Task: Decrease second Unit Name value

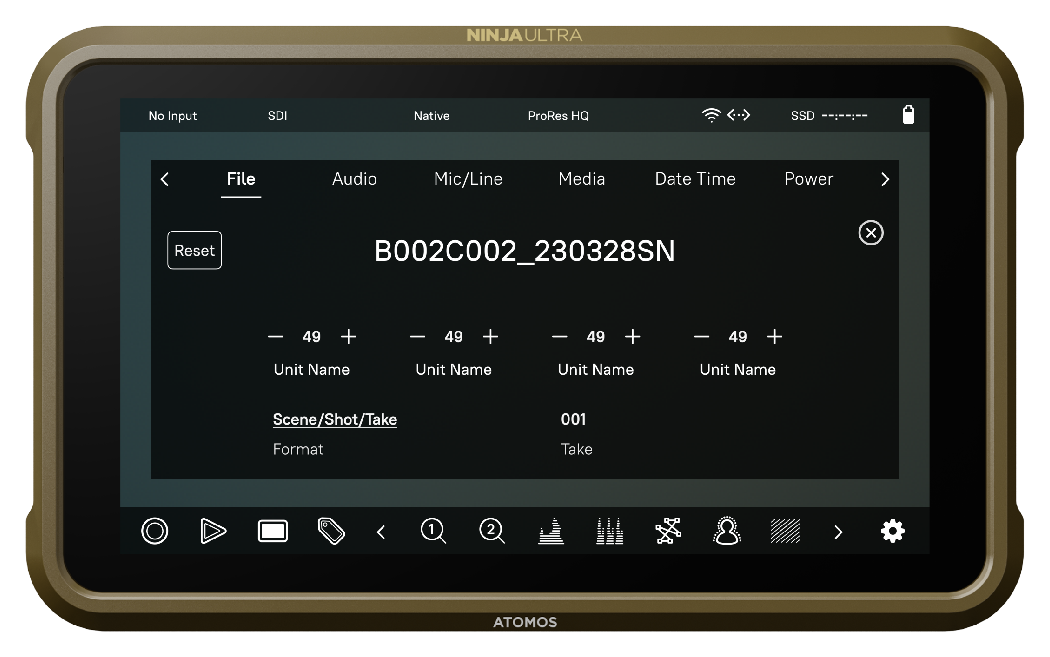Action: tap(417, 337)
